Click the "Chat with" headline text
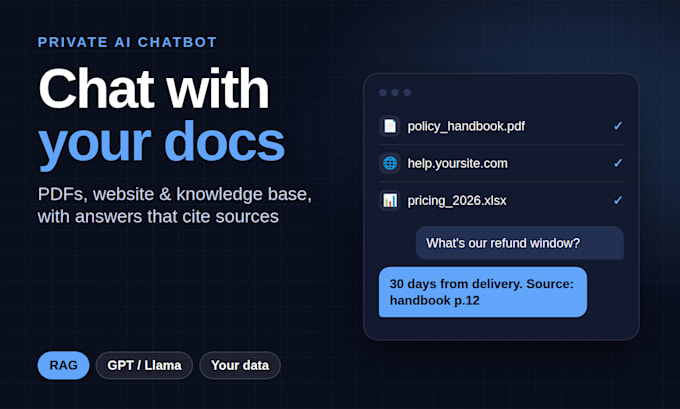The image size is (680, 409). [x=154, y=88]
